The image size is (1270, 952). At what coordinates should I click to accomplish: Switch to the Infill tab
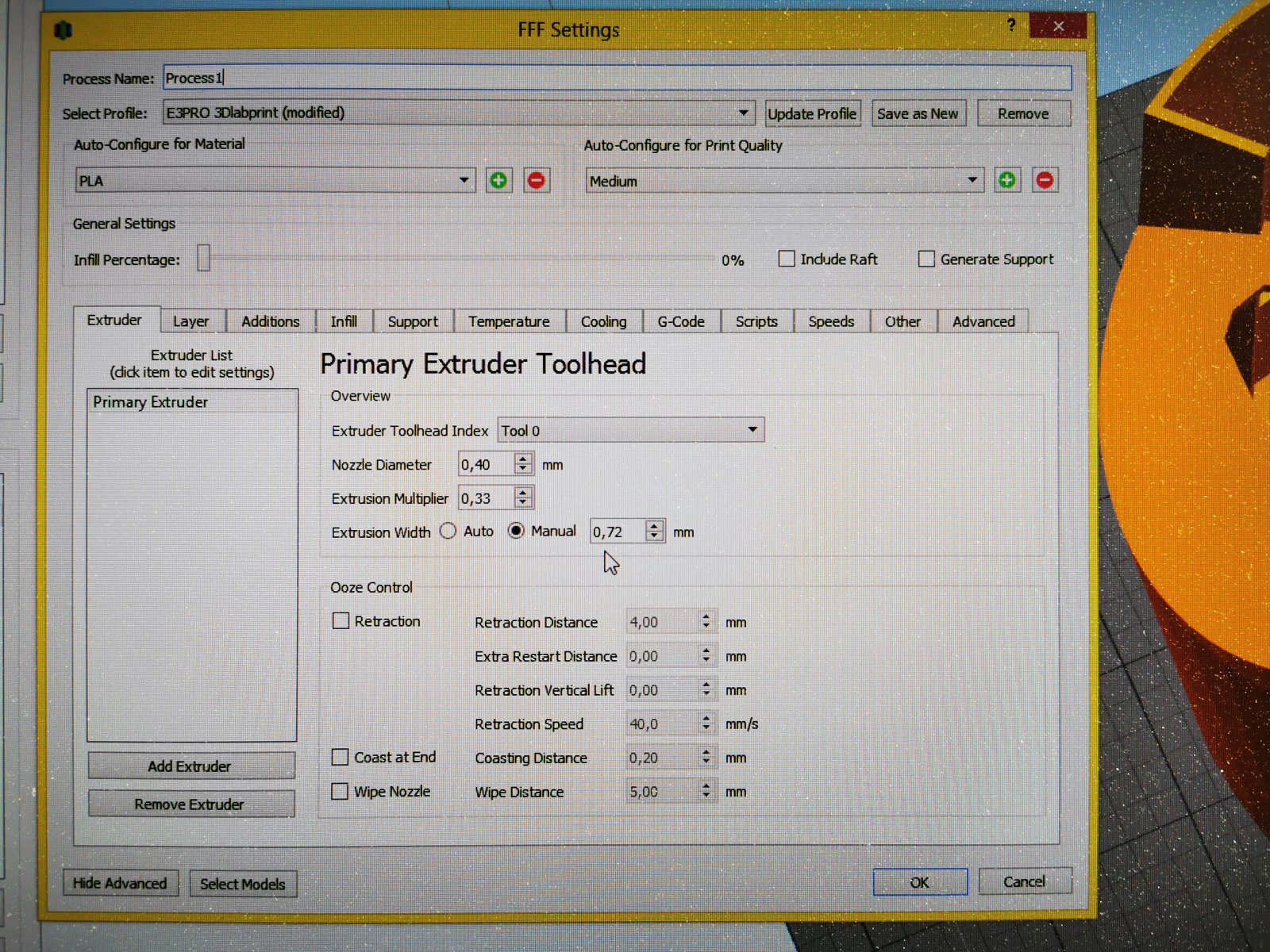click(x=344, y=321)
